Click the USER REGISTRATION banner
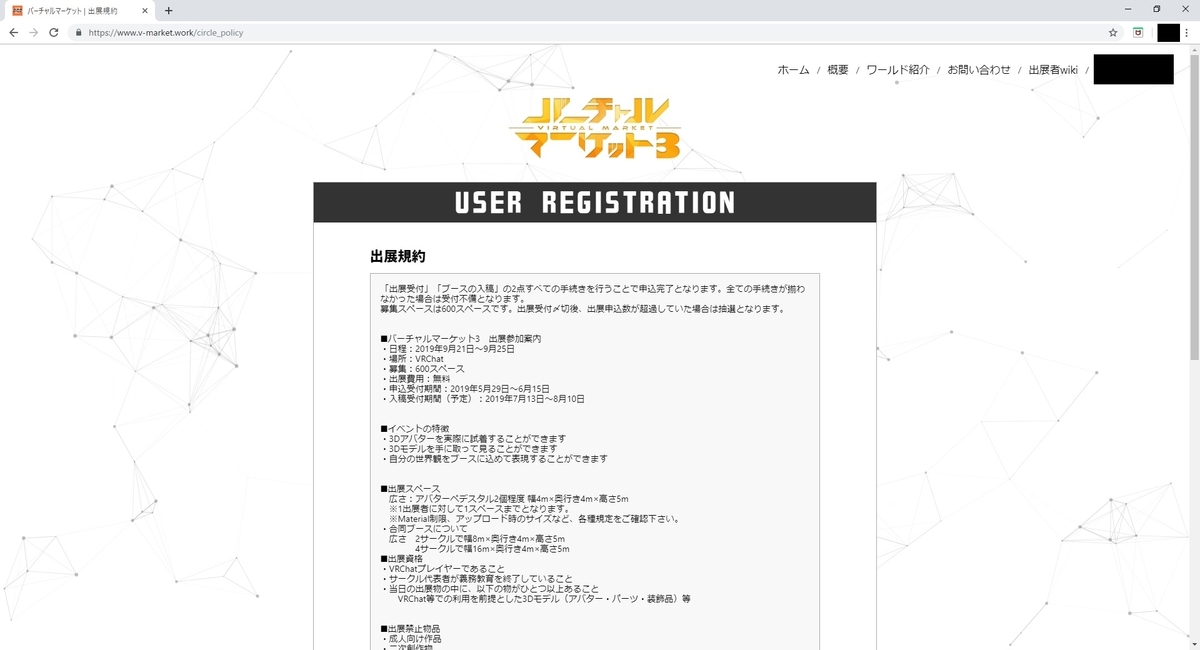The width and height of the screenshot is (1200, 650). point(594,202)
